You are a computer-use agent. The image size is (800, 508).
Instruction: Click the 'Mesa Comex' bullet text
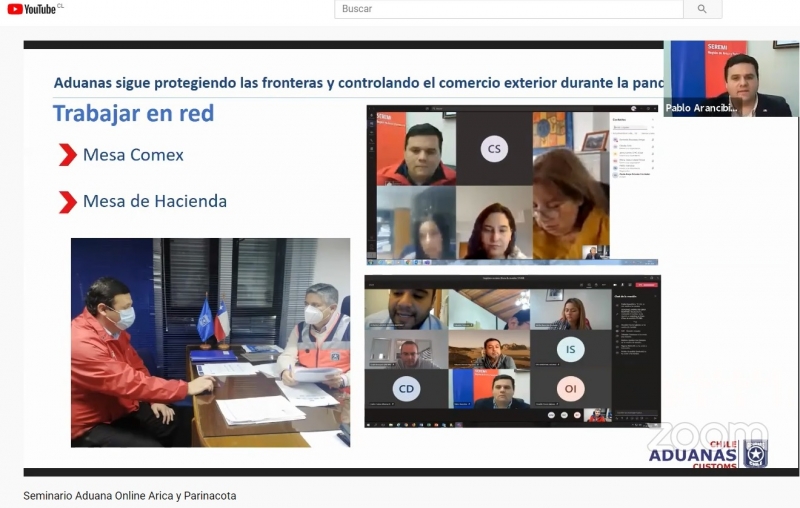(x=133, y=155)
